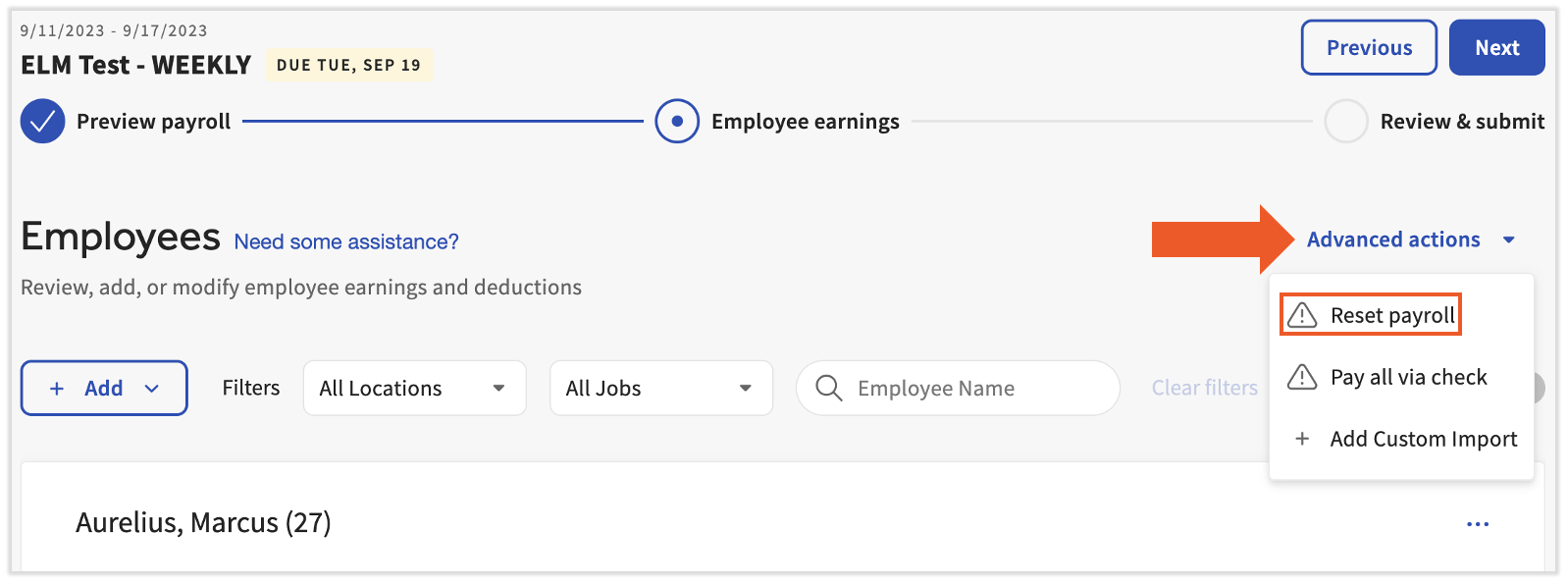Open the All Locations filter dropdown
Image resolution: width=1568 pixels, height=585 pixels.
413,388
